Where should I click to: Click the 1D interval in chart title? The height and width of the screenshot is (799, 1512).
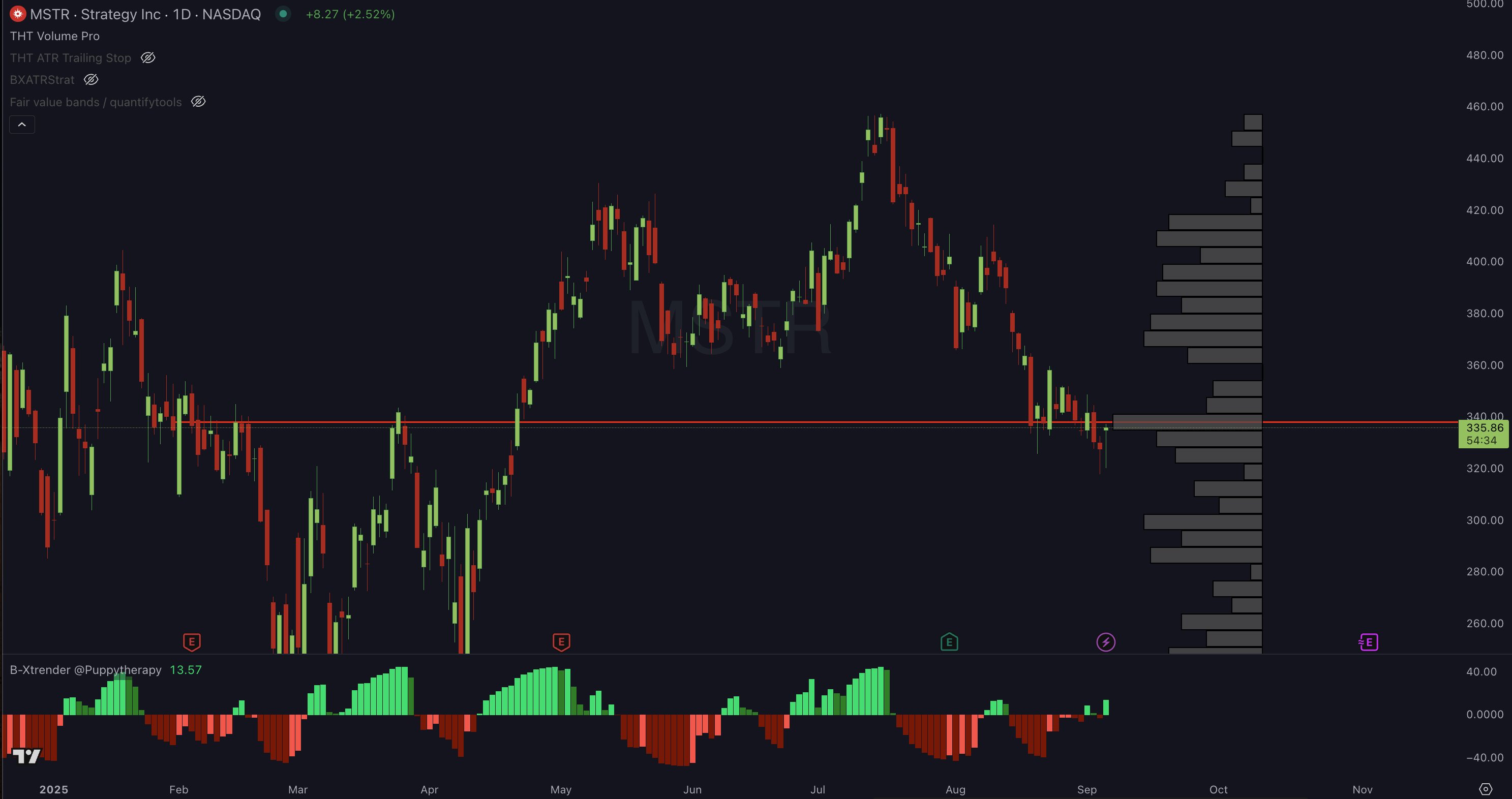pos(182,14)
